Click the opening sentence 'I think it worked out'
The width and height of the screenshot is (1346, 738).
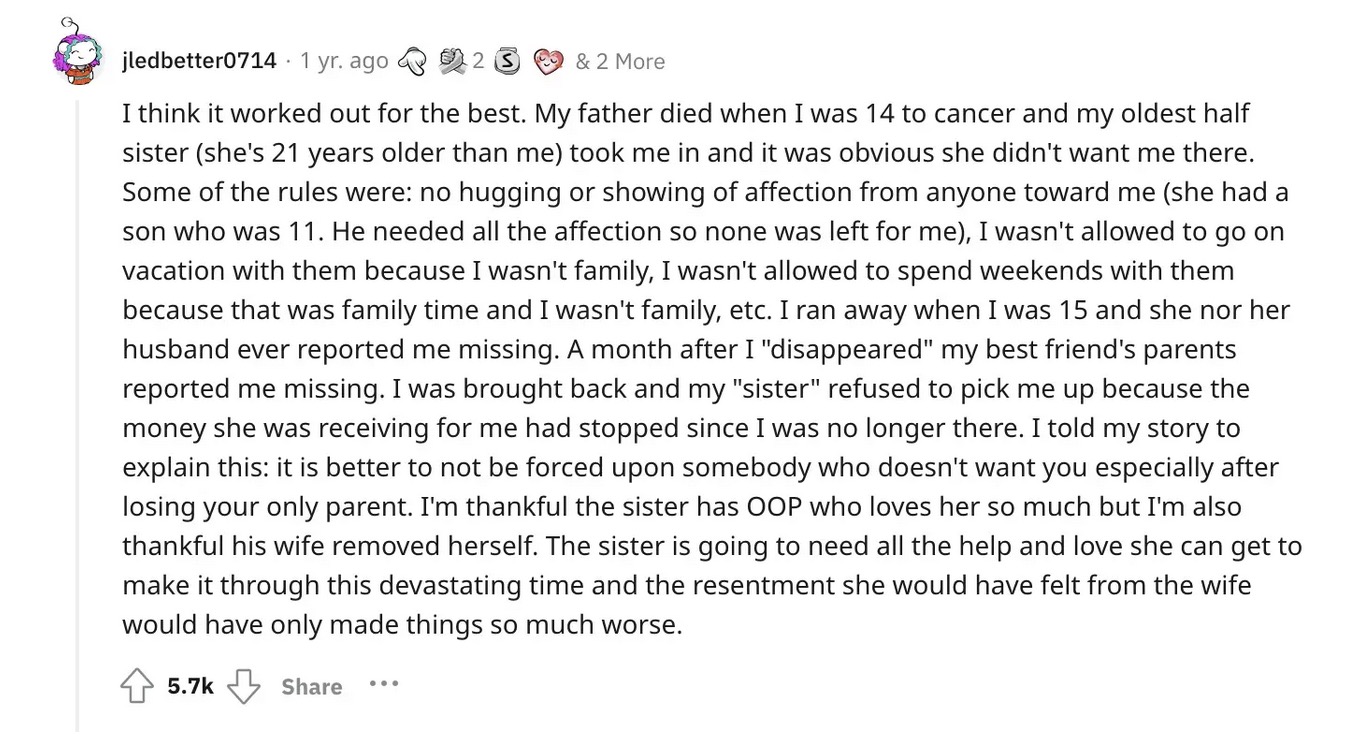click(228, 114)
